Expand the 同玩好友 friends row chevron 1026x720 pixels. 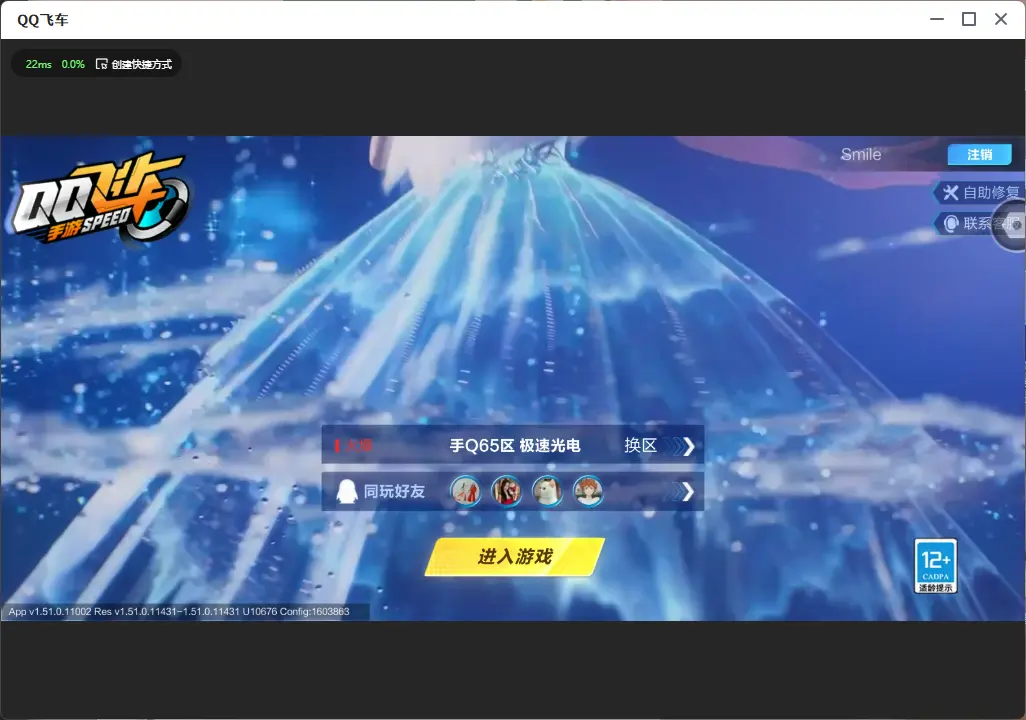(x=682, y=492)
